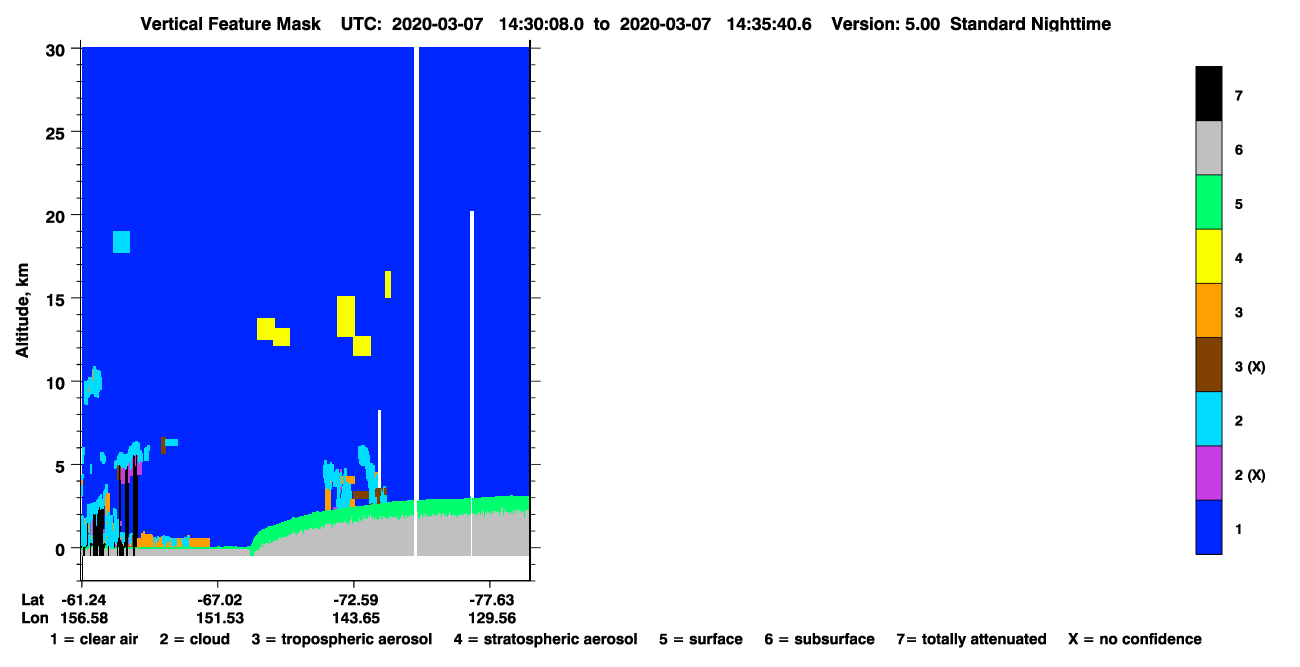Click the narrow yellow feature near 16 km
Screen dimensions: 1300x667
[x=388, y=284]
